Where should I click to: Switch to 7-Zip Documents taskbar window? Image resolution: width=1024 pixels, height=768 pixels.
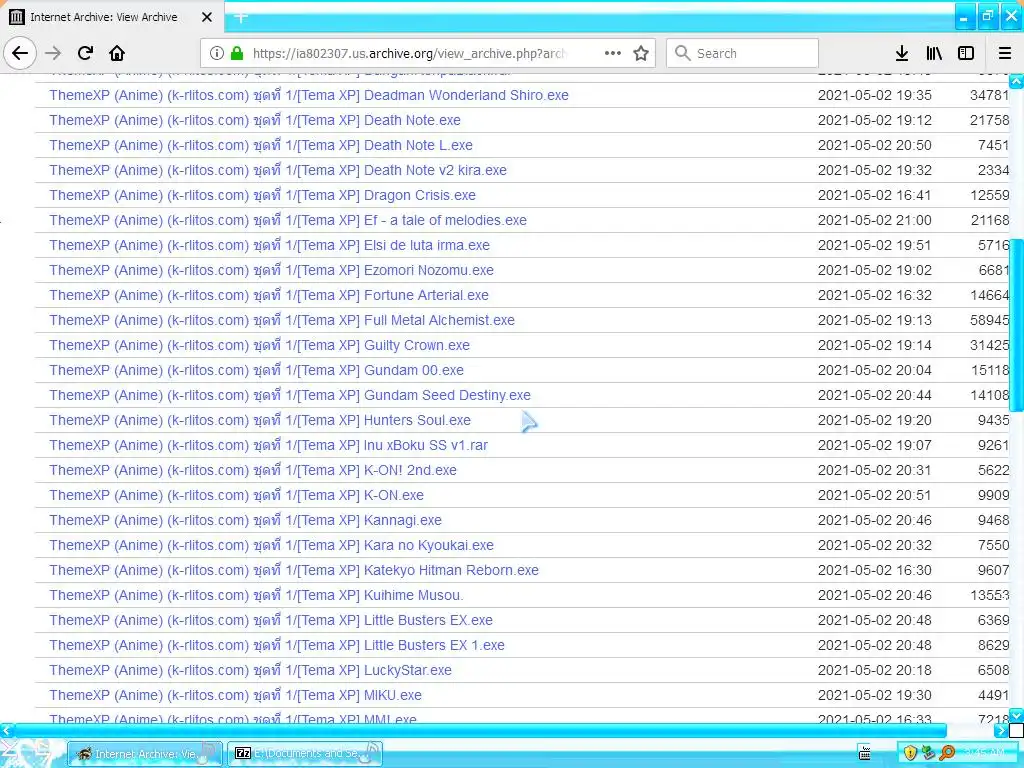305,754
